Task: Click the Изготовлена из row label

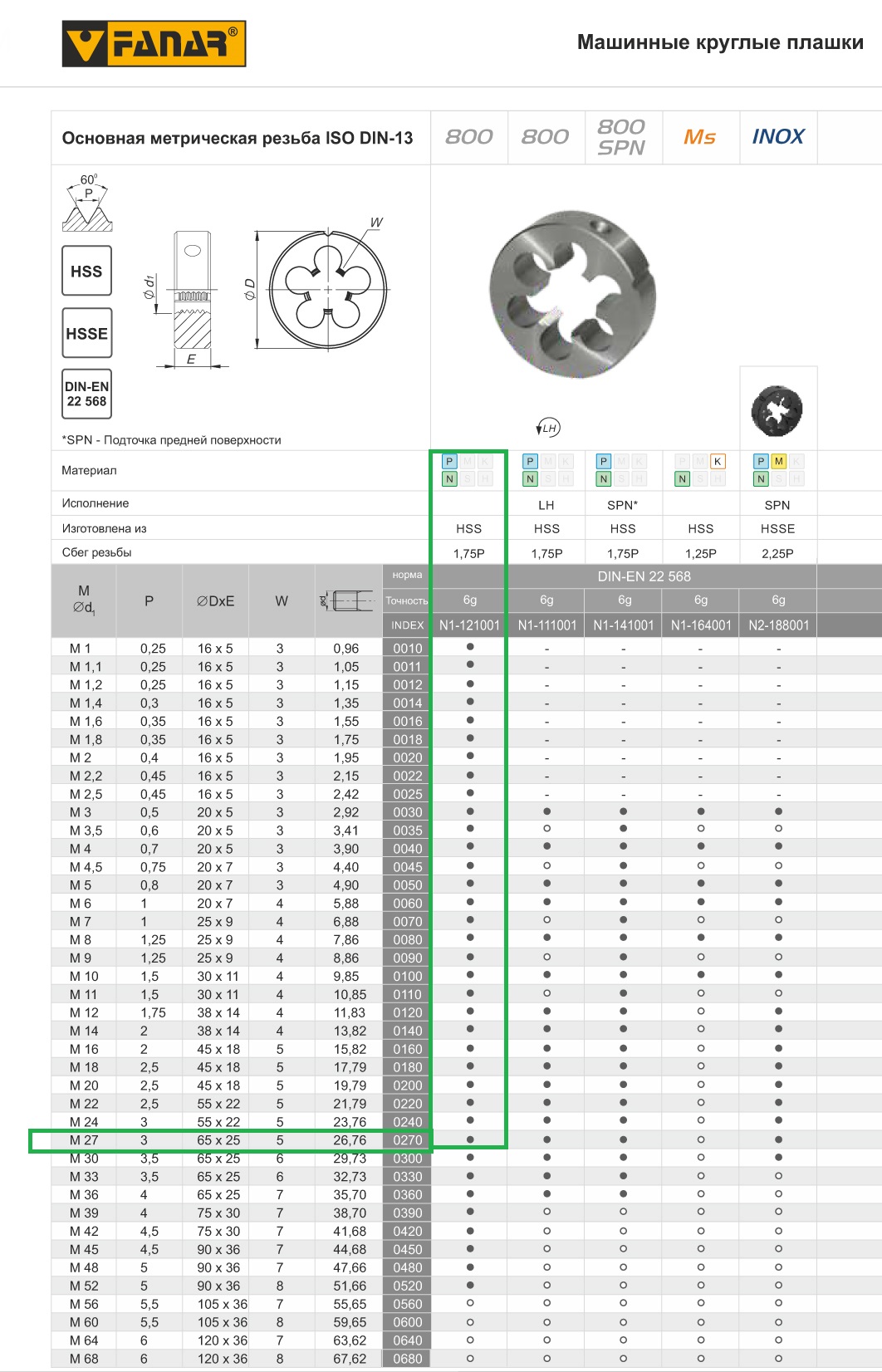Action: [104, 528]
